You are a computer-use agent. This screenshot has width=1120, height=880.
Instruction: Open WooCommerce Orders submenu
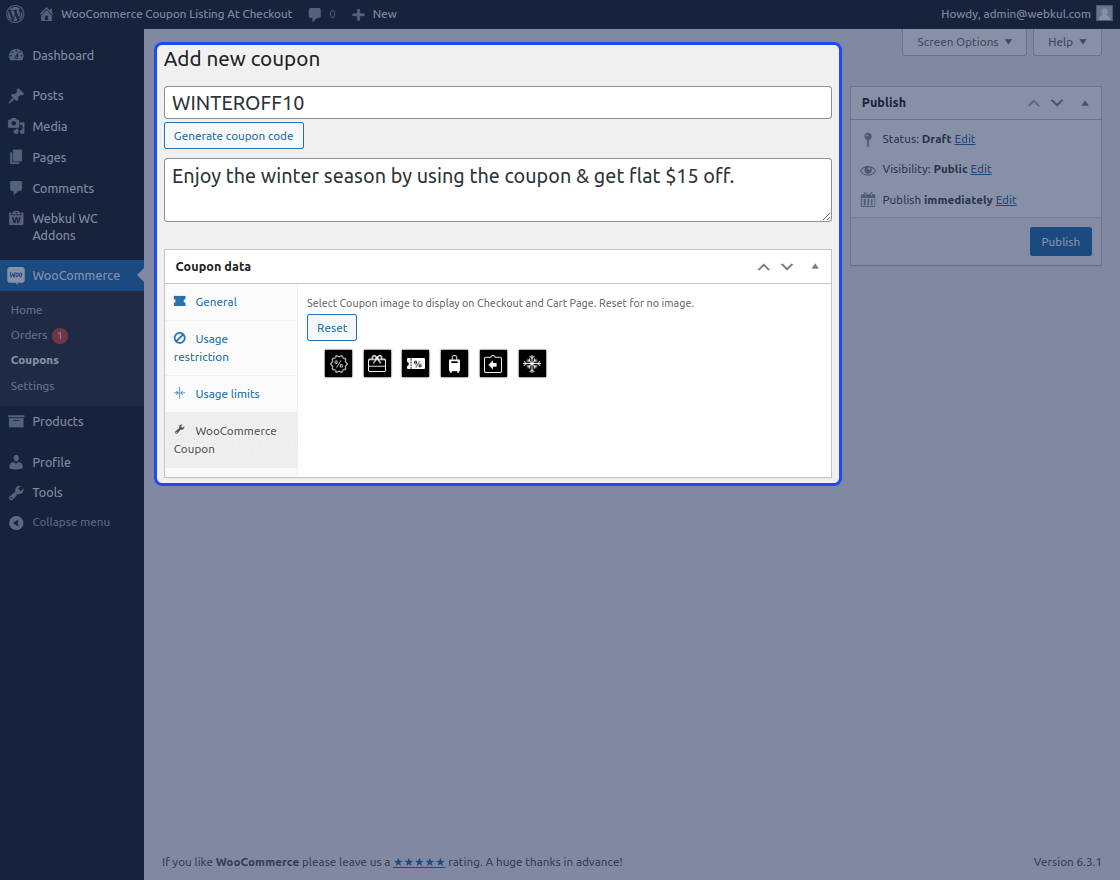(29, 335)
